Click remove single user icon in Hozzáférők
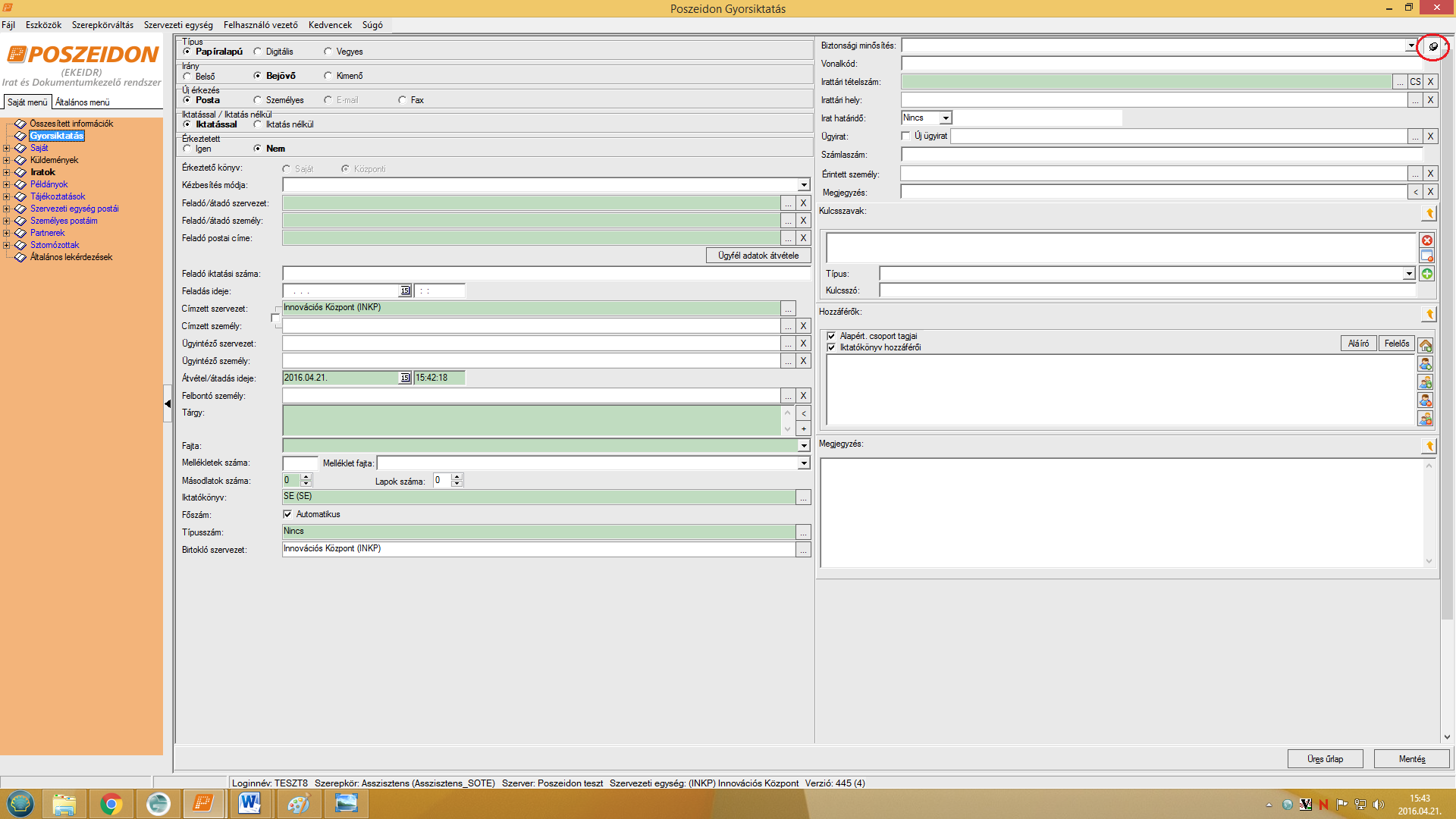The height and width of the screenshot is (819, 1456). point(1426,400)
